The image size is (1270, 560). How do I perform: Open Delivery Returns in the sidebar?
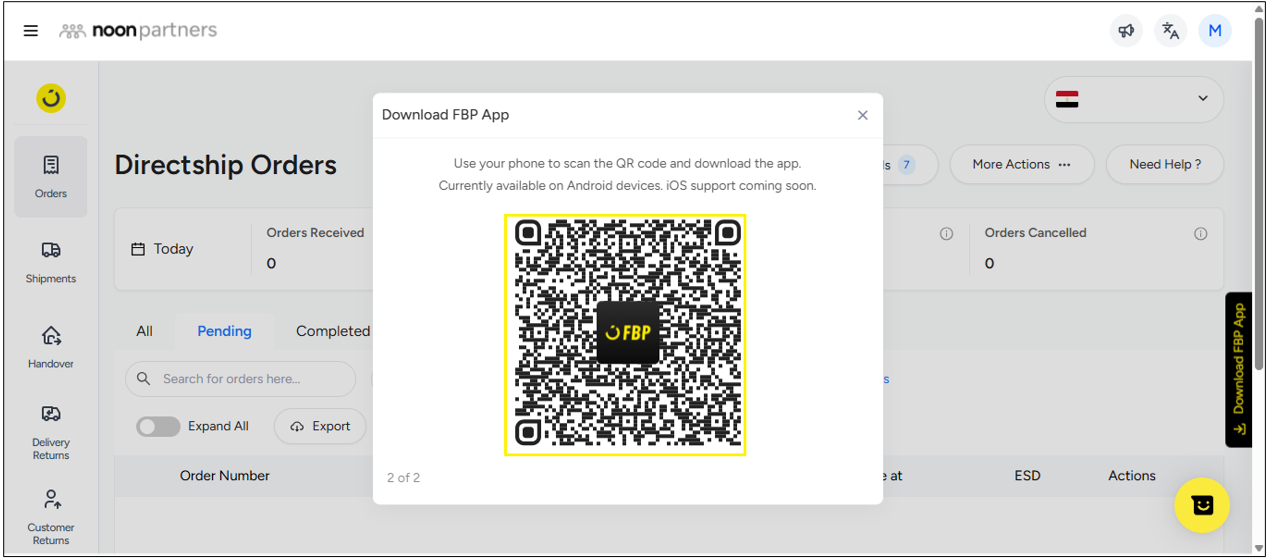[51, 432]
